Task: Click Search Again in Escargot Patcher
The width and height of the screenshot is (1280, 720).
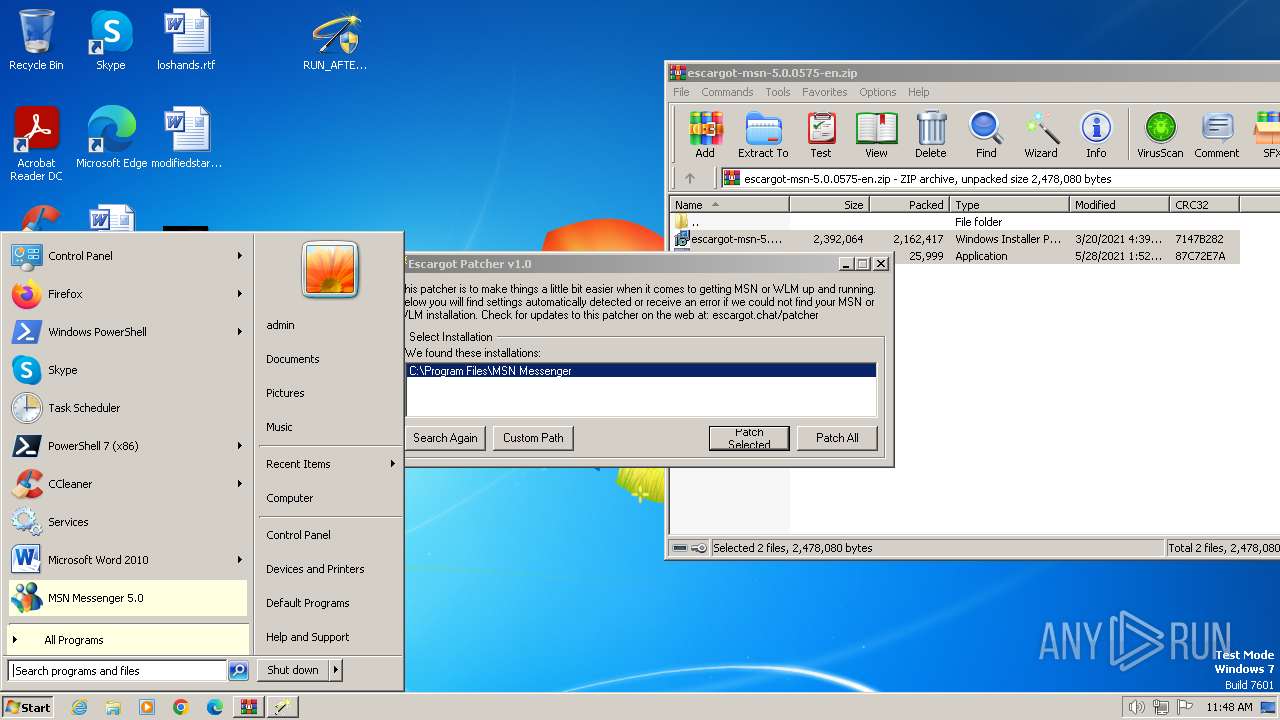Action: [x=445, y=438]
